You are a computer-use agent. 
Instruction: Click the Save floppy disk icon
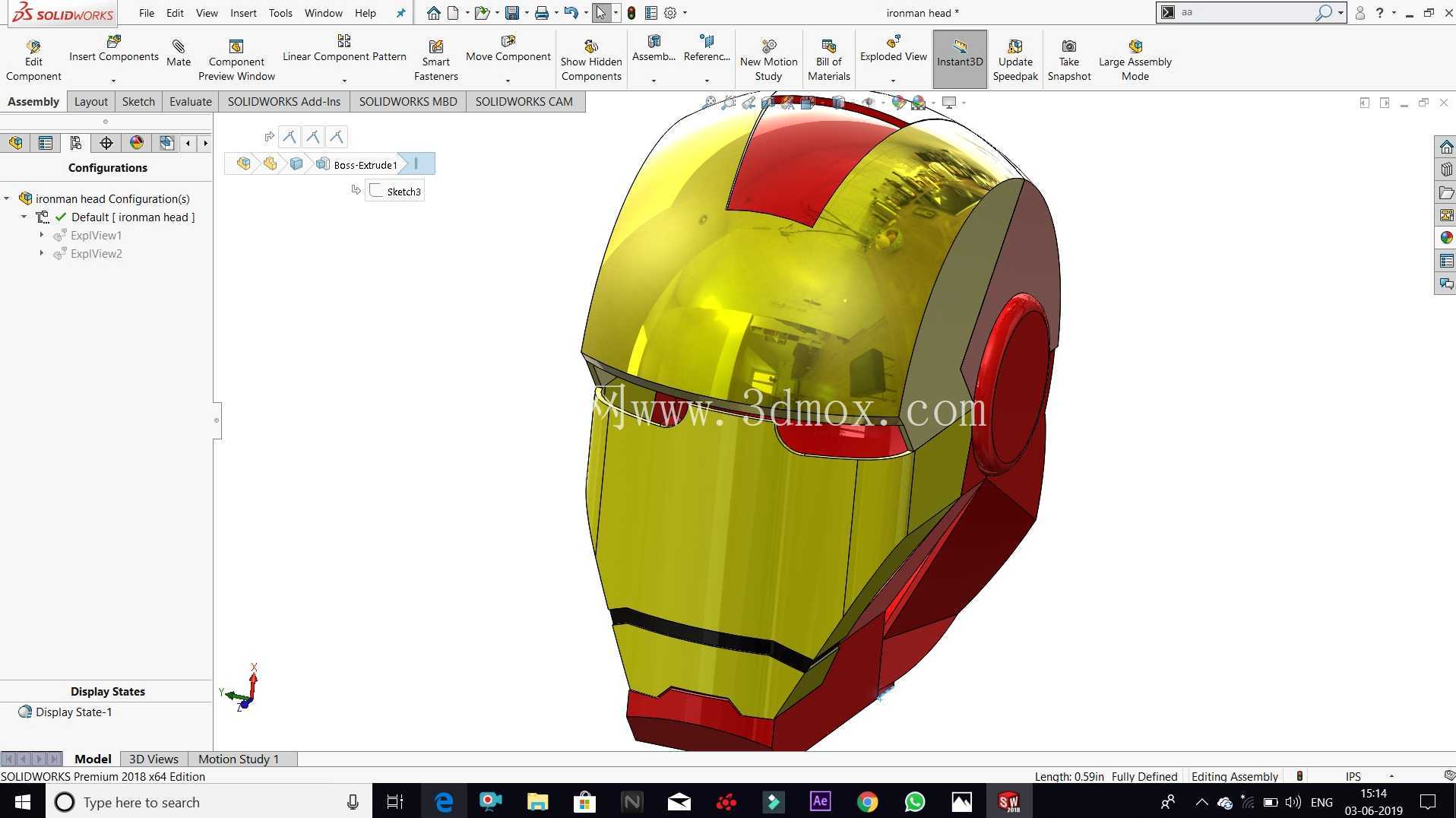pos(512,13)
